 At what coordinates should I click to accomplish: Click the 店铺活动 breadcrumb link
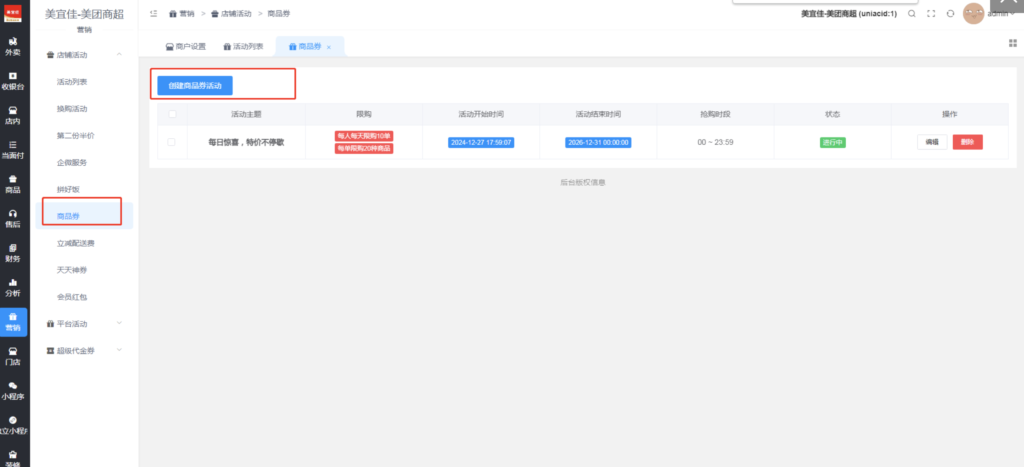point(231,14)
